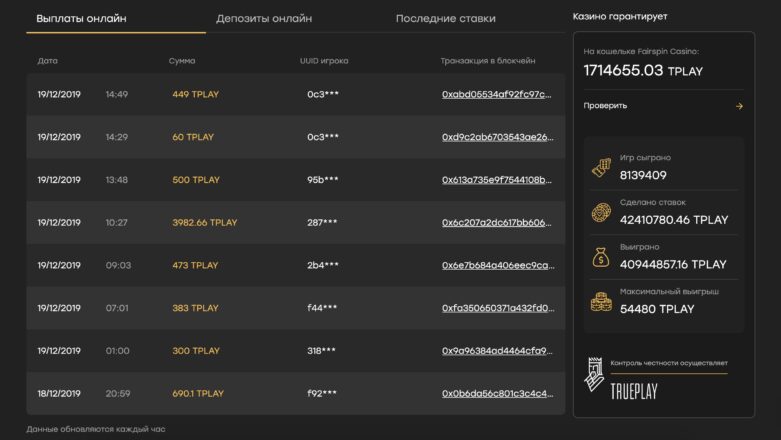Open the 0x6e7b684a406eec9ca transaction link

point(496,266)
